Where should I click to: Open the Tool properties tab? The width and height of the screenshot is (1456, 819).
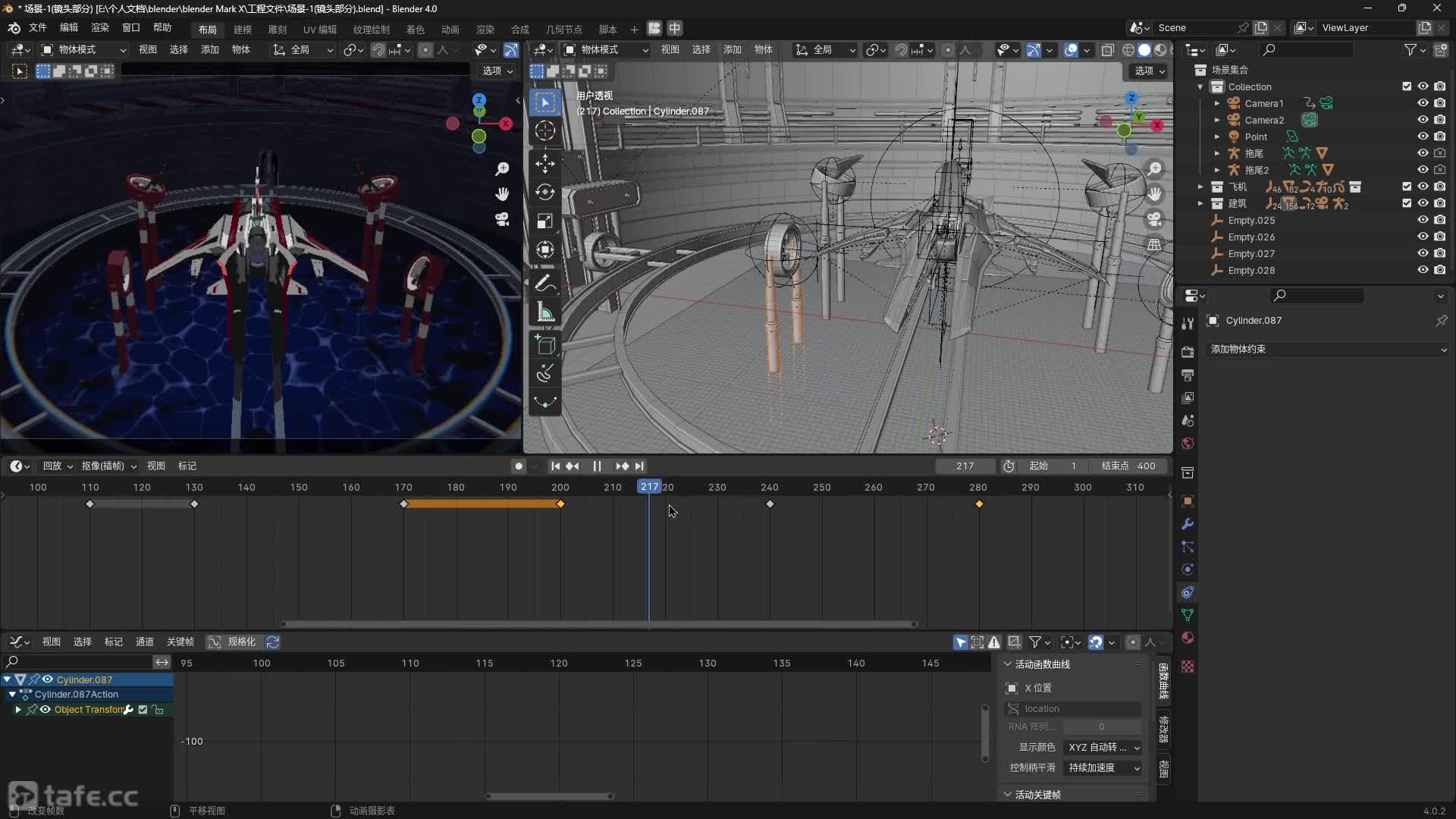click(x=1188, y=323)
